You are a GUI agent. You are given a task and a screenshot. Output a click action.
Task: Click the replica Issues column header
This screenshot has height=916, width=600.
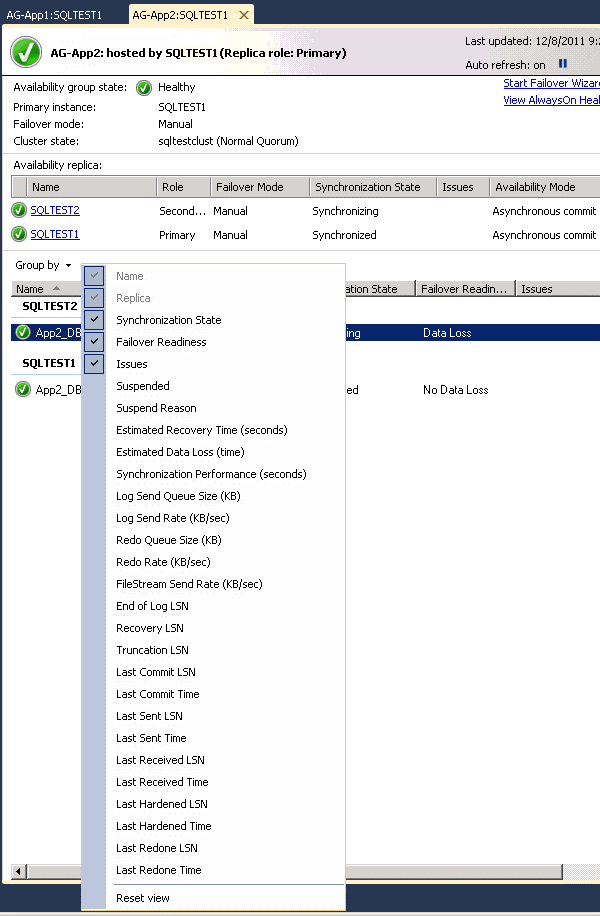coord(463,187)
